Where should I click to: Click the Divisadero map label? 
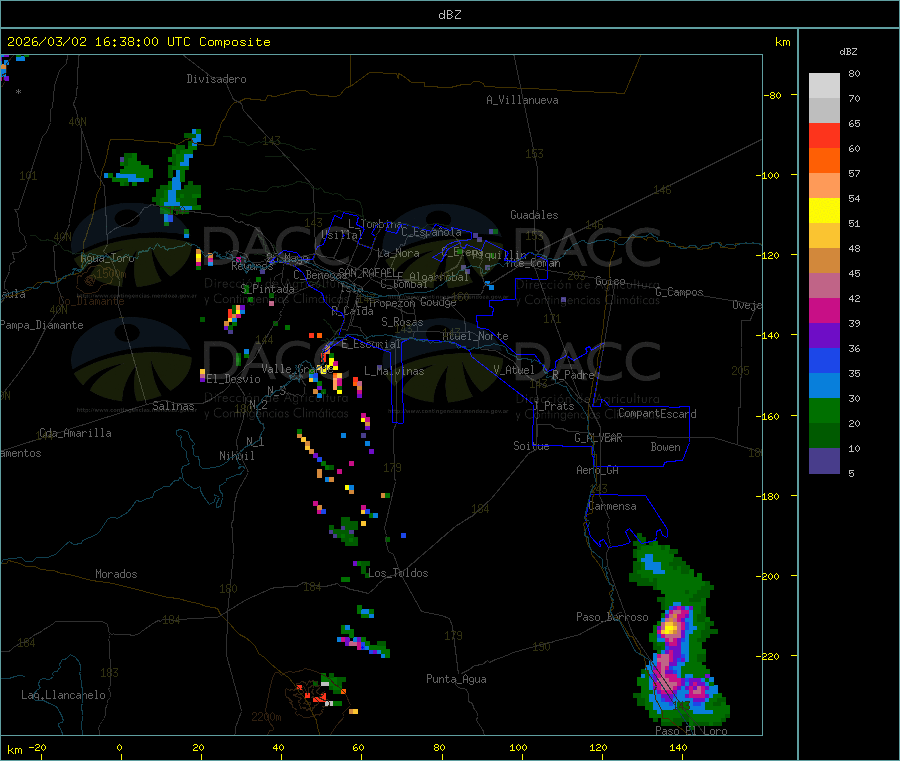click(x=216, y=79)
